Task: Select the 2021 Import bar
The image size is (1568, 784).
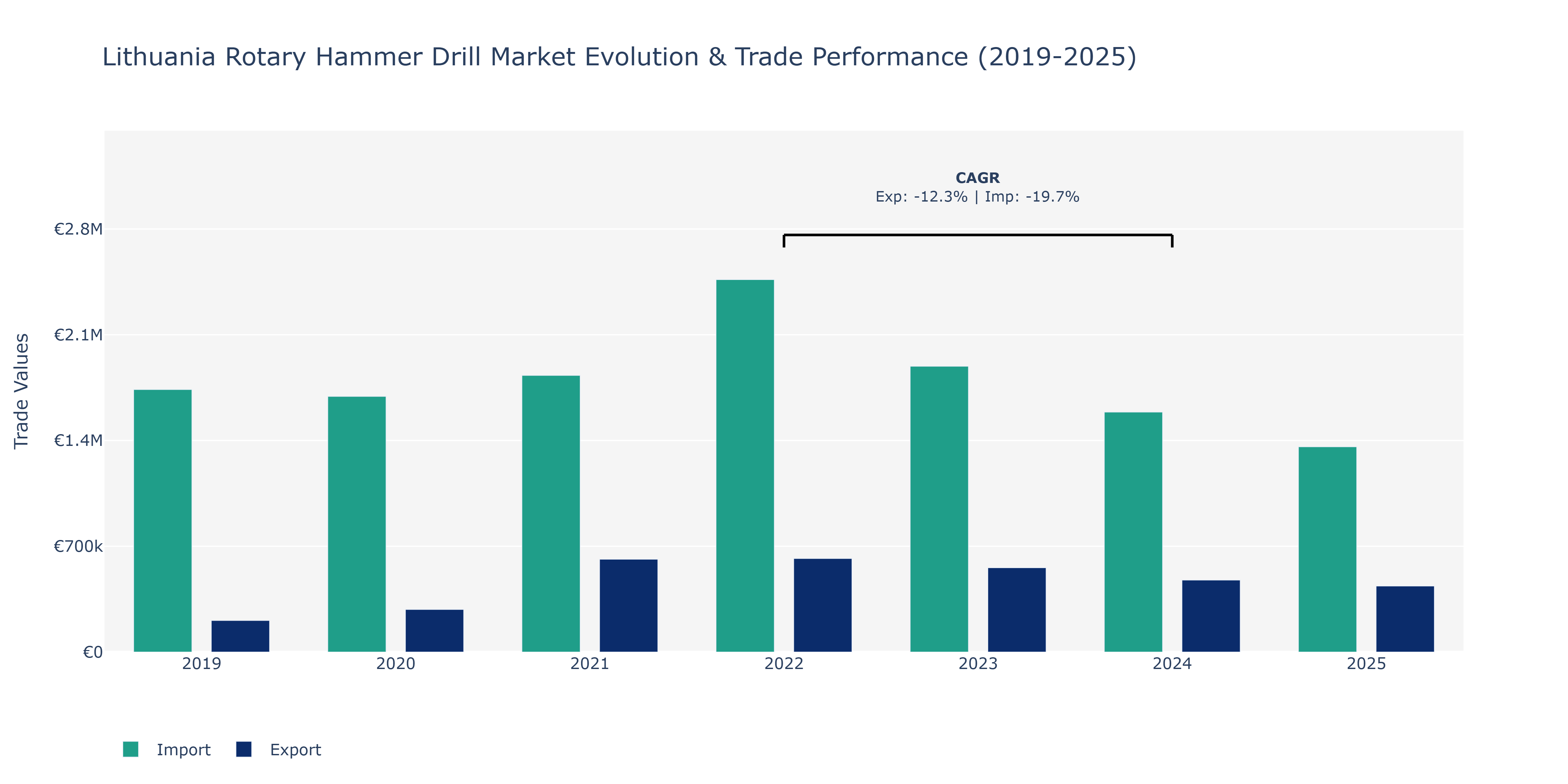Action: [551, 514]
